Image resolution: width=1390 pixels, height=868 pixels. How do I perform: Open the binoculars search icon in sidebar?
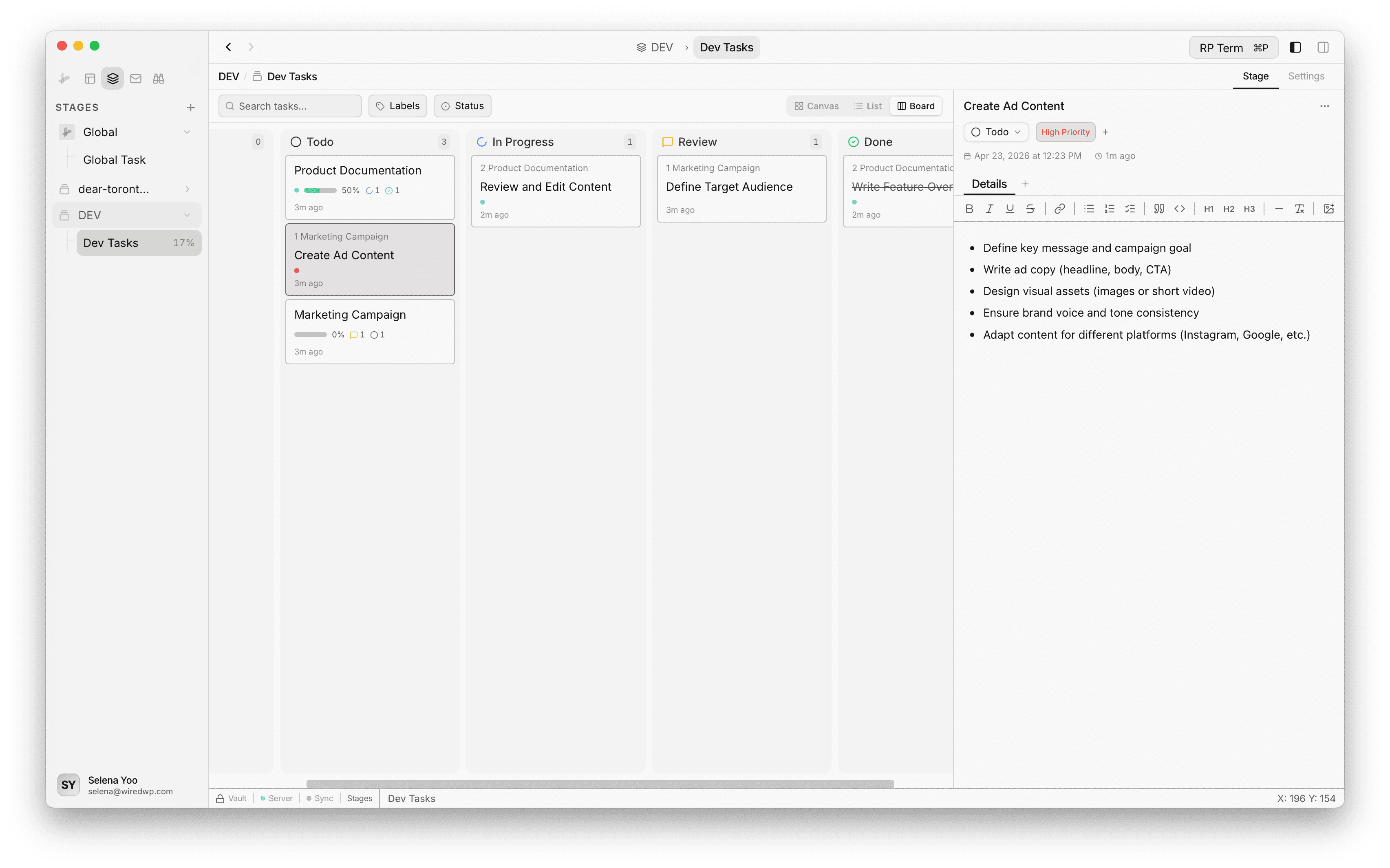[159, 79]
